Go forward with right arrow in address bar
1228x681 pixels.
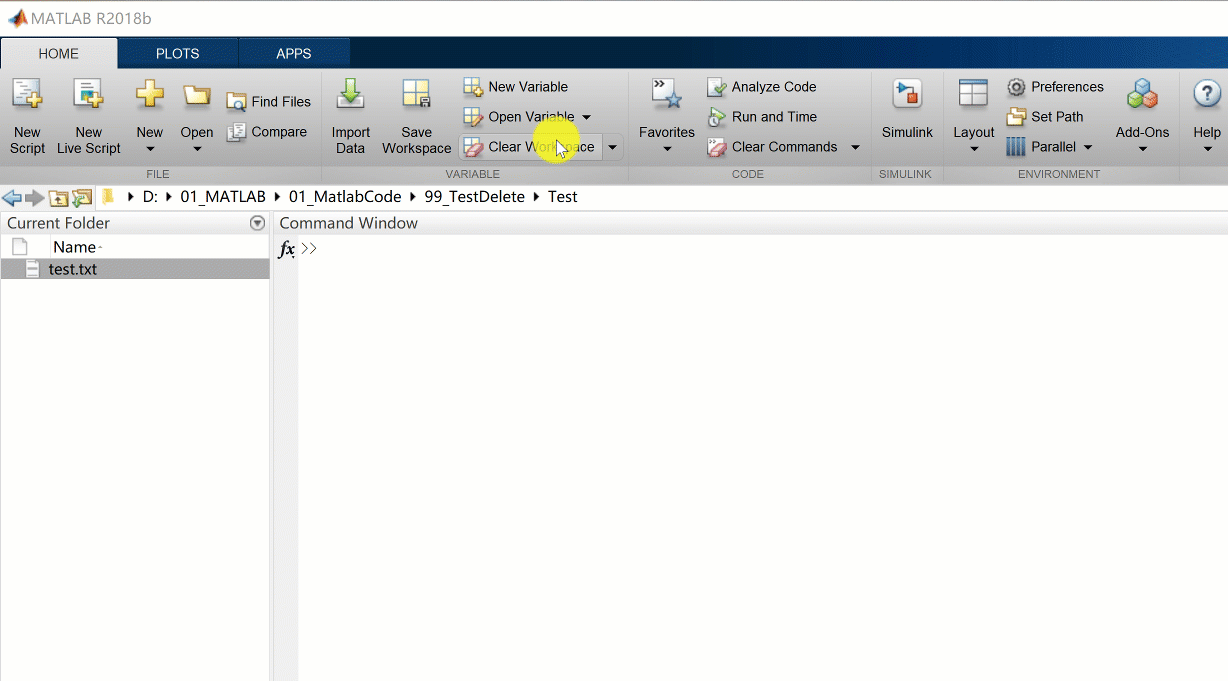[35, 198]
